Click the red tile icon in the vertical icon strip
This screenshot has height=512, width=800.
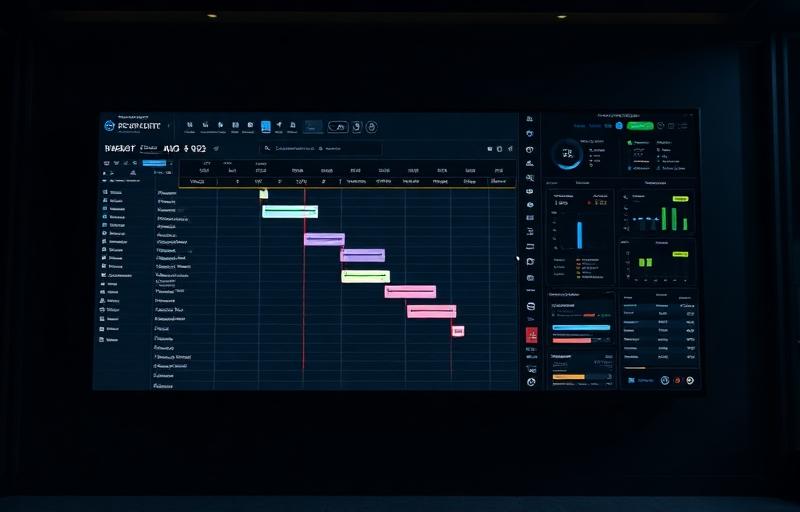coord(532,335)
